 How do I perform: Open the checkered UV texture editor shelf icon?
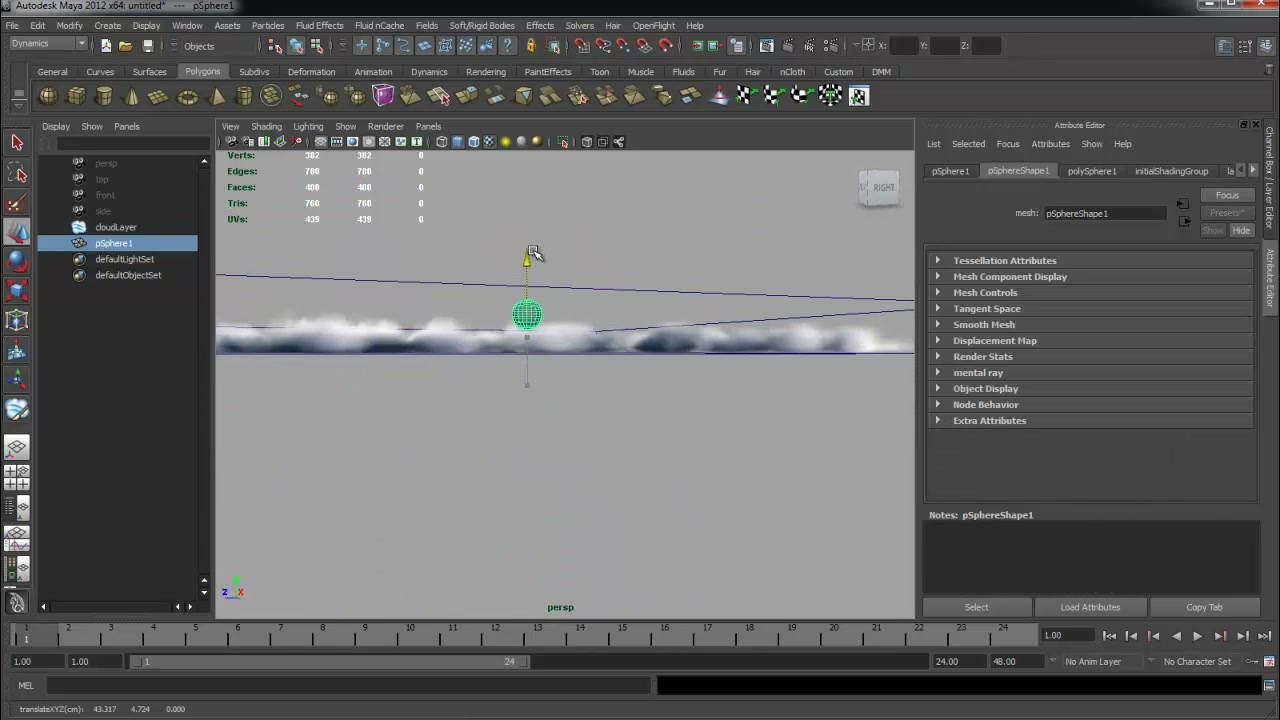click(858, 96)
